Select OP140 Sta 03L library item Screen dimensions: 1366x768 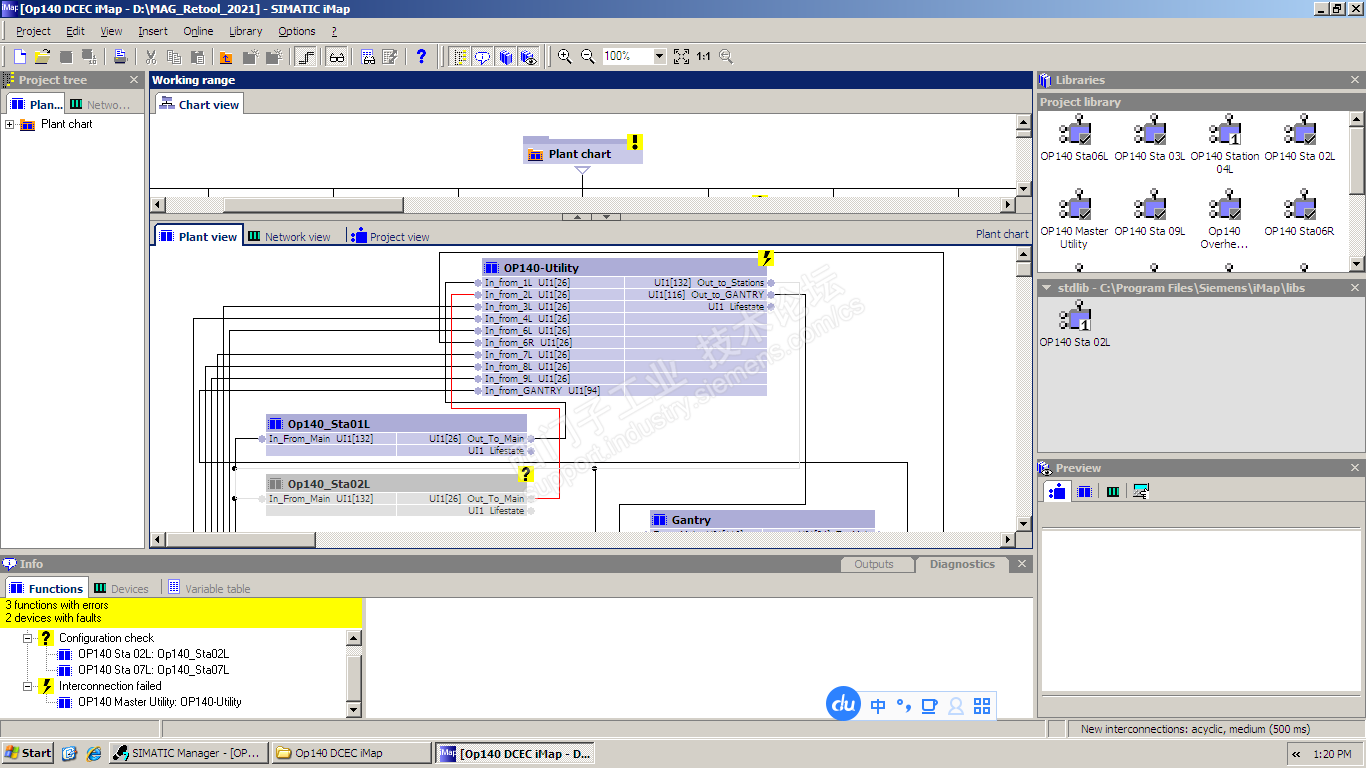1150,138
